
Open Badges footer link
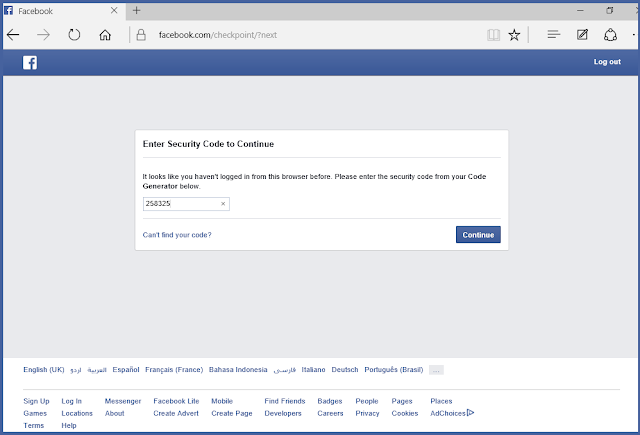point(330,401)
